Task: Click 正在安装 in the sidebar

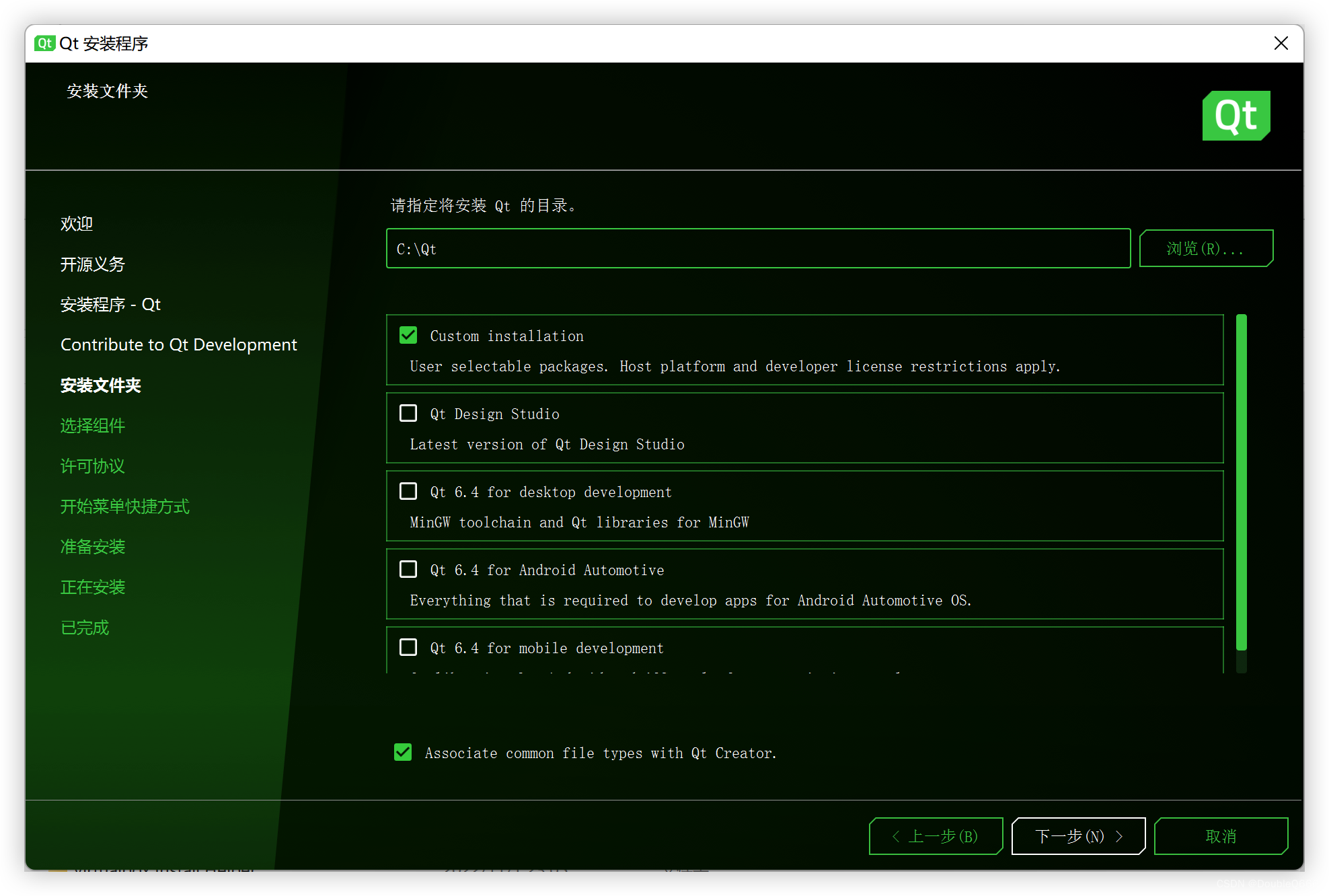Action: click(x=93, y=587)
